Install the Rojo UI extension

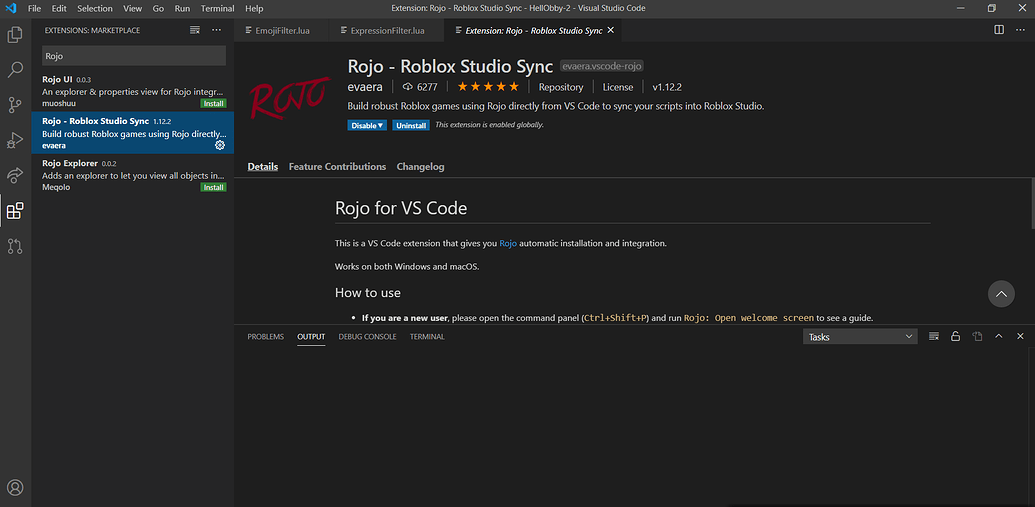(x=213, y=104)
